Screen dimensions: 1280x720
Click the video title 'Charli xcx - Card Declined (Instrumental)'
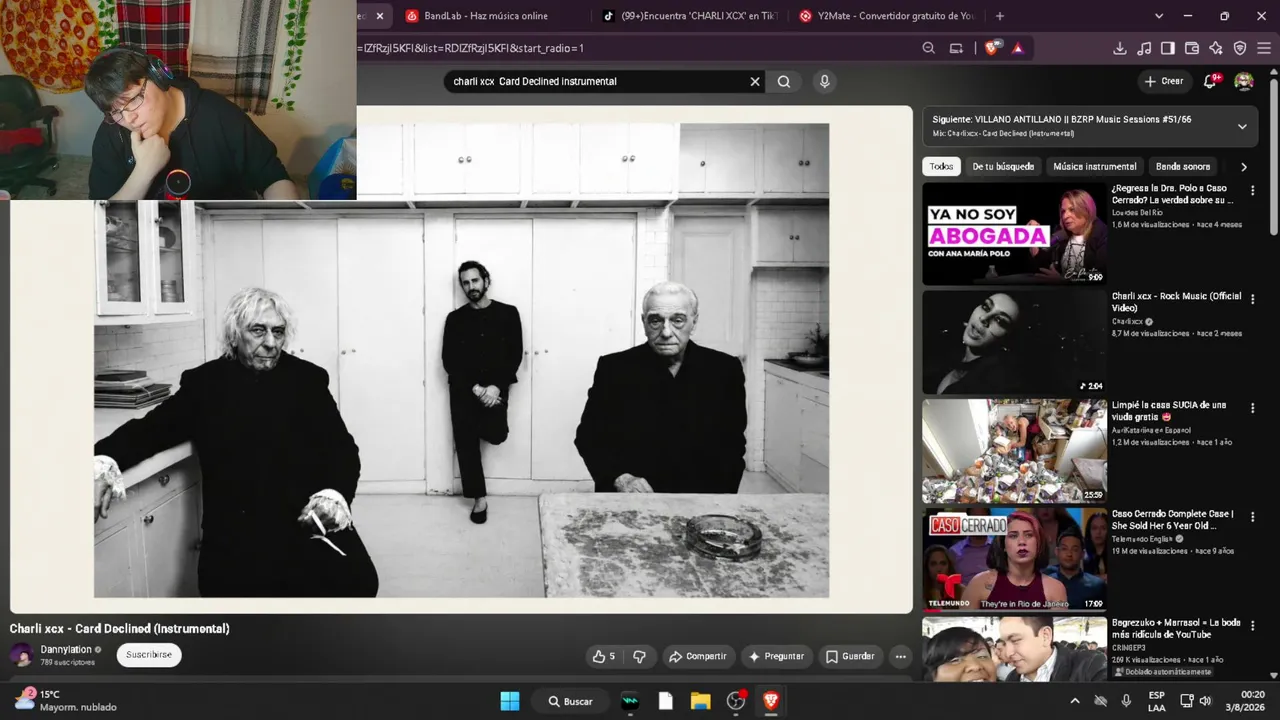[x=120, y=629]
